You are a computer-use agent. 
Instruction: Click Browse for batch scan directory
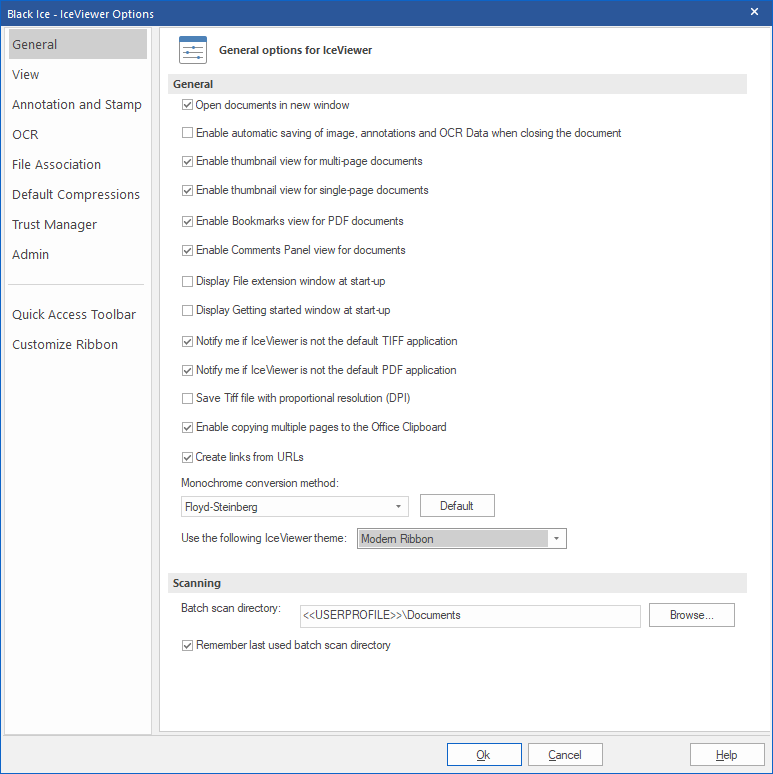[x=692, y=615]
